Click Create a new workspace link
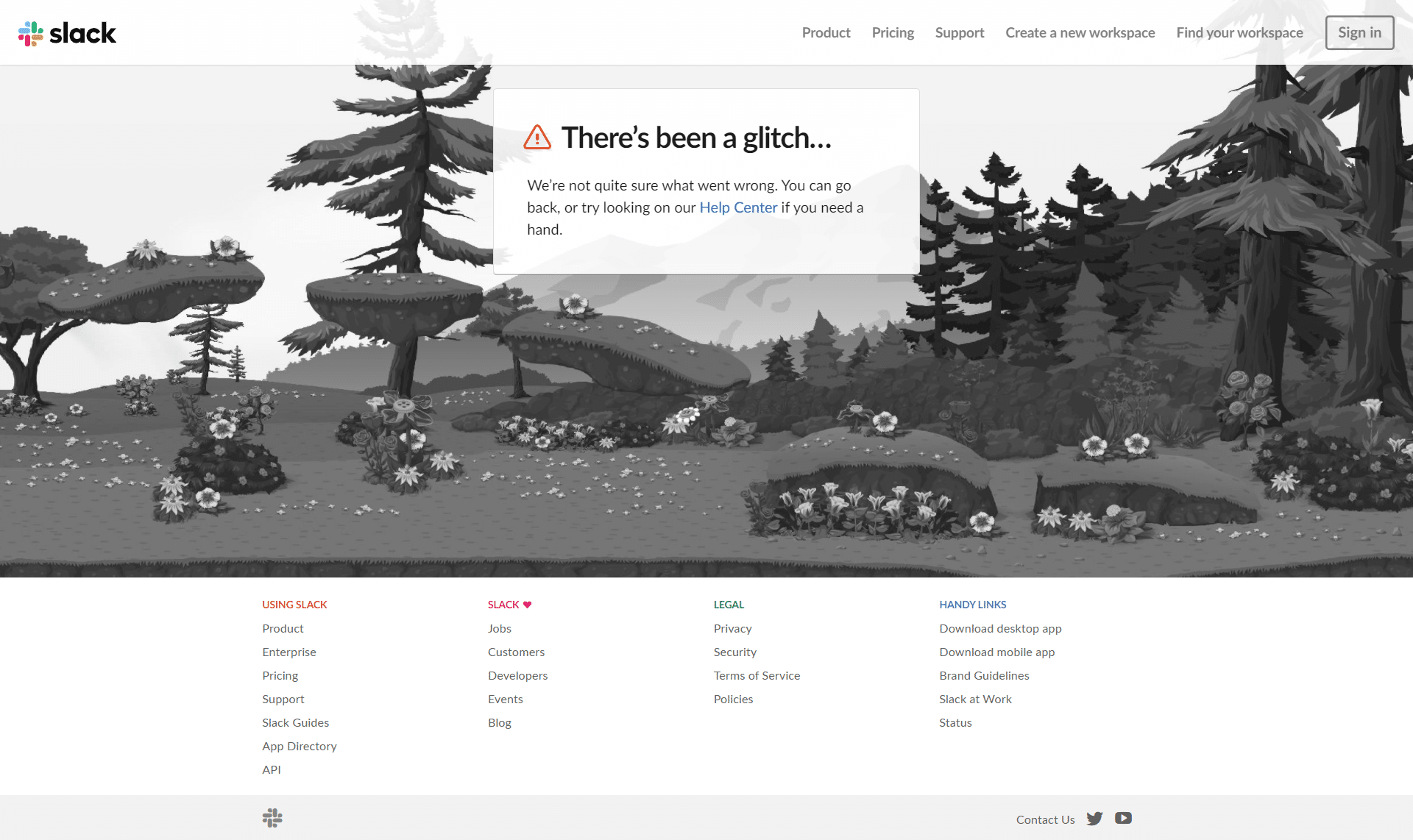The image size is (1413, 840). (x=1080, y=32)
